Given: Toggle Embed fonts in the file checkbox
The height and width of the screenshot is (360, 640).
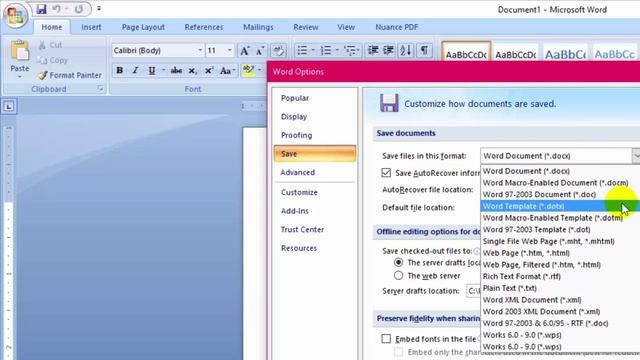Looking at the screenshot, I should pos(386,339).
